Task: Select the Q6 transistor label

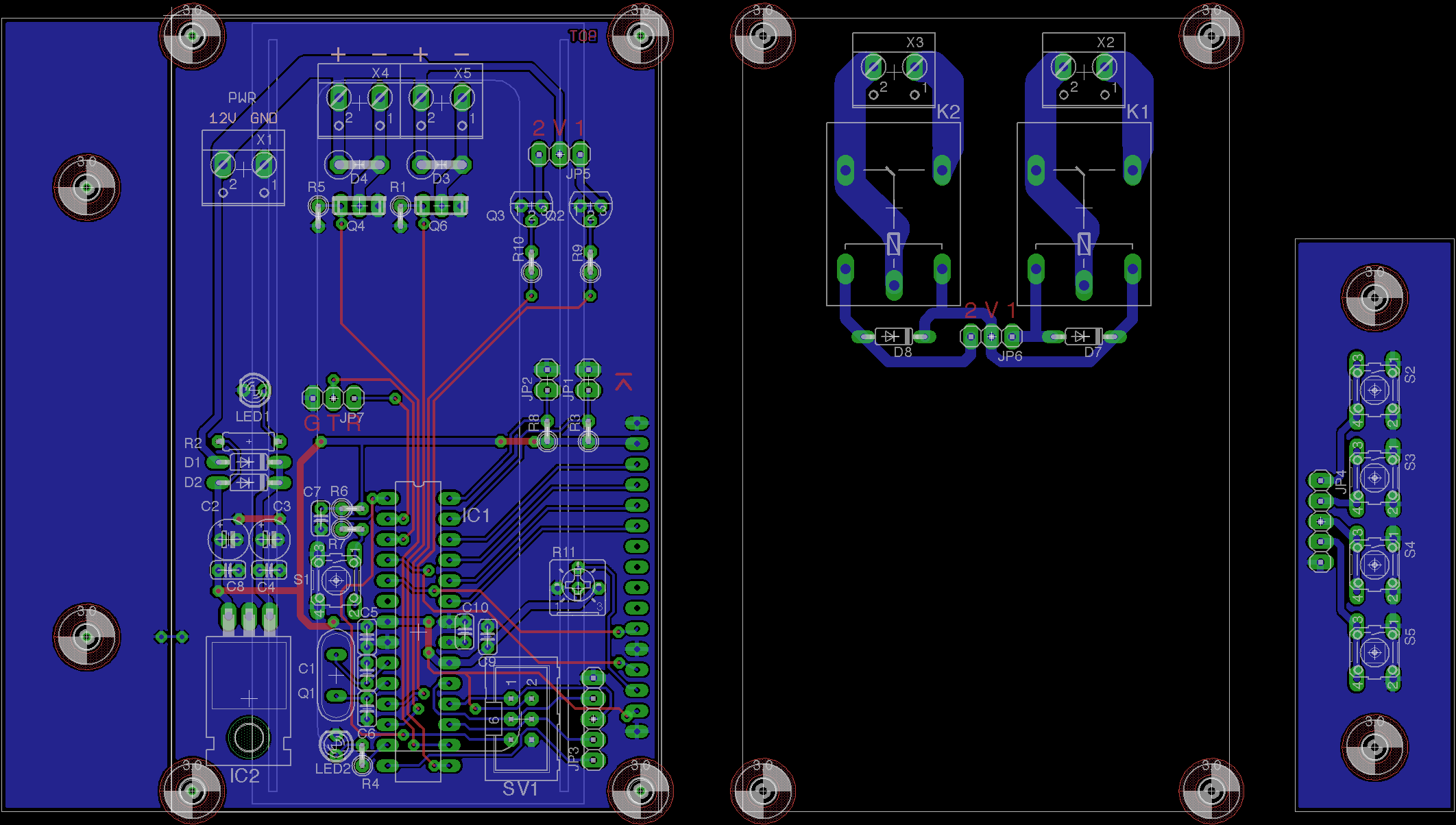Action: coord(438,225)
